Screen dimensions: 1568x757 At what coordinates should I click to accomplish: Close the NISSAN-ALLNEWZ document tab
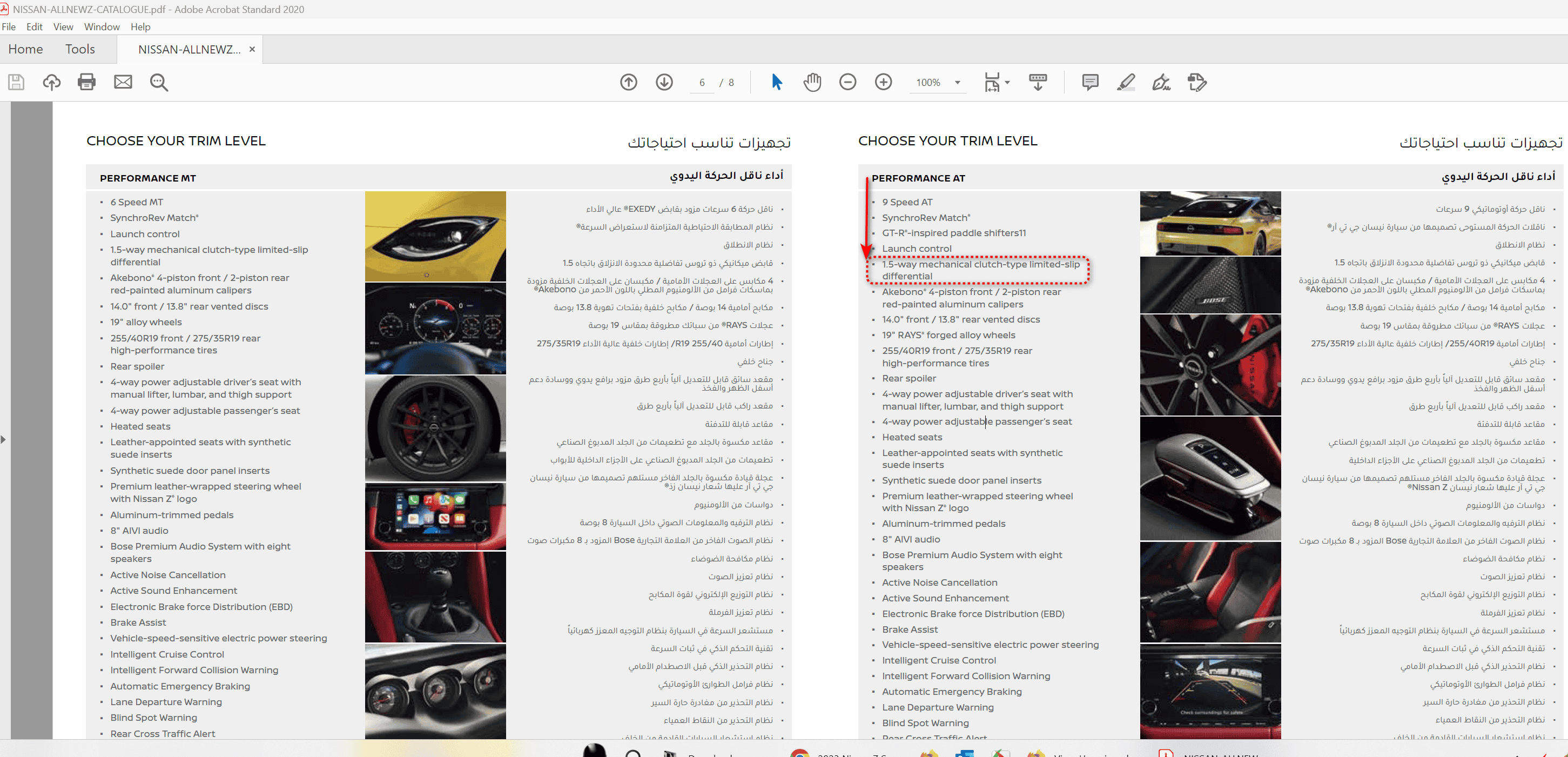tap(252, 49)
